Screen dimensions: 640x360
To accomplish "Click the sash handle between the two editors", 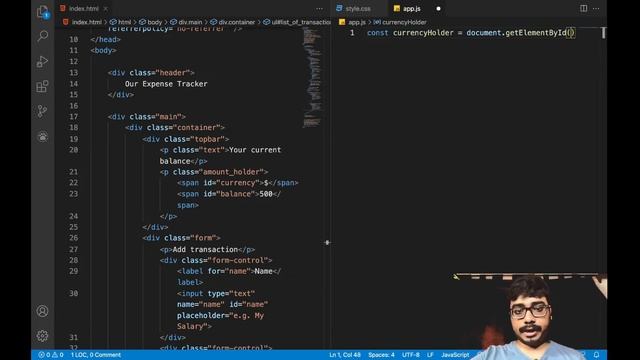I will pos(327,242).
